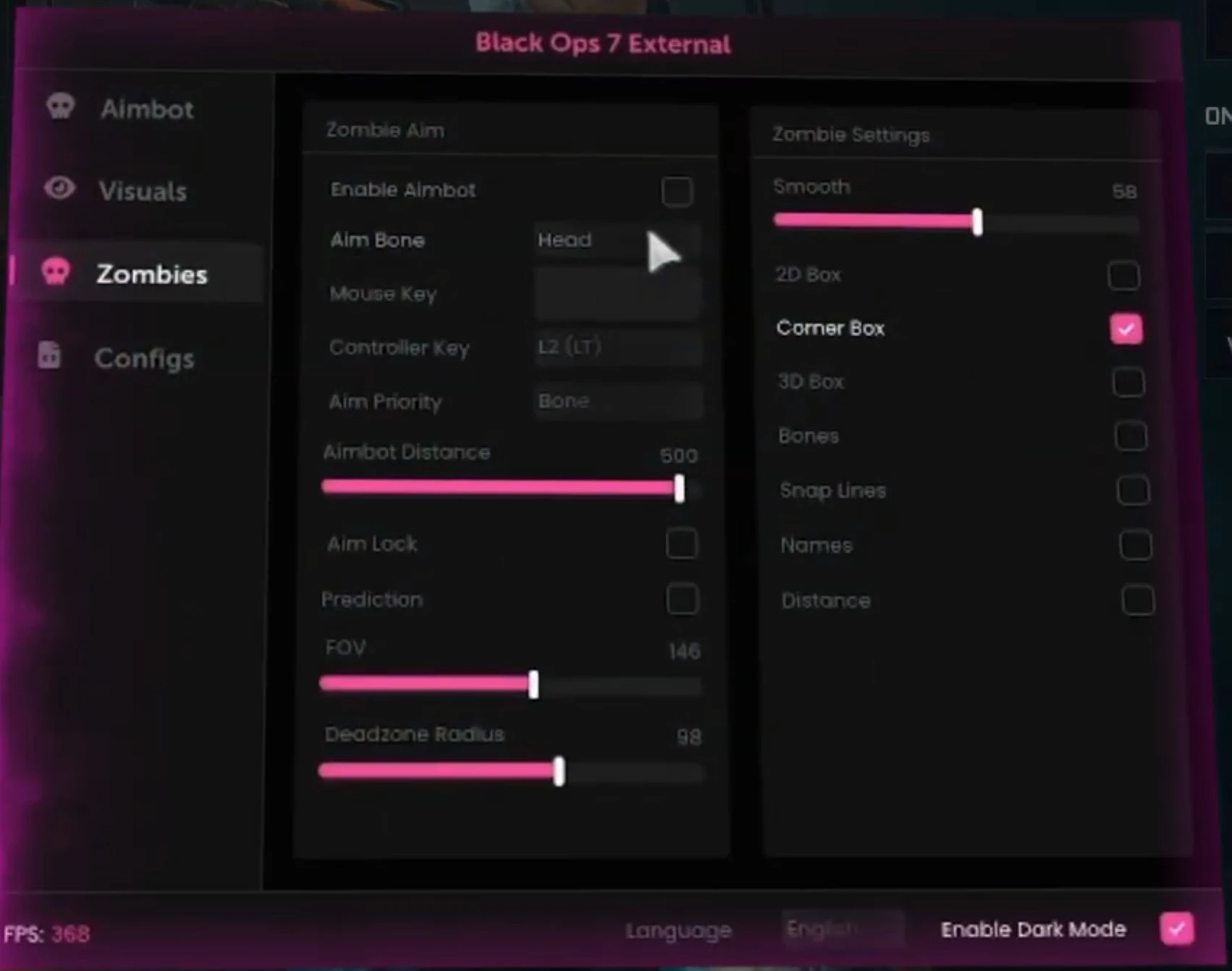Click the FOV value 146
The width and height of the screenshot is (1232, 971).
coord(684,651)
